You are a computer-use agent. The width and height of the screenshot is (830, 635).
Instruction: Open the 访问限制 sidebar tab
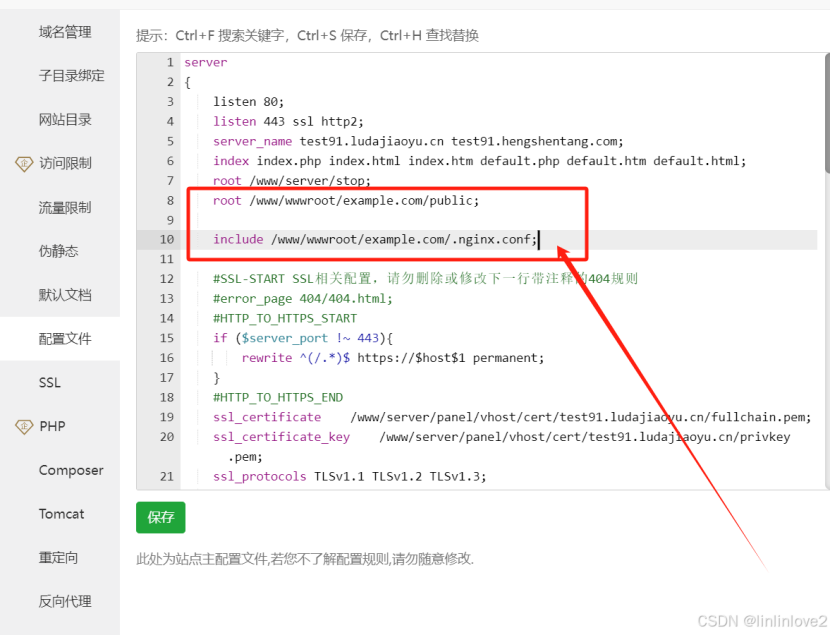(65, 163)
